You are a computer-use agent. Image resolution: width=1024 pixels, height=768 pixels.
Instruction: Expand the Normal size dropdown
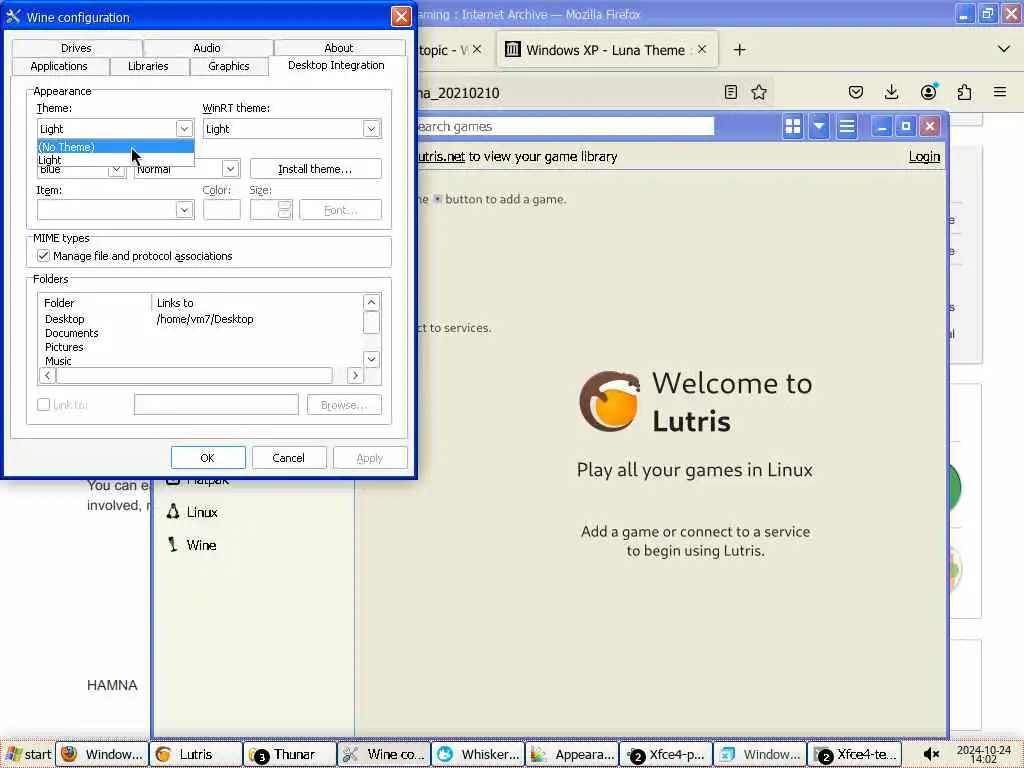pyautogui.click(x=230, y=168)
